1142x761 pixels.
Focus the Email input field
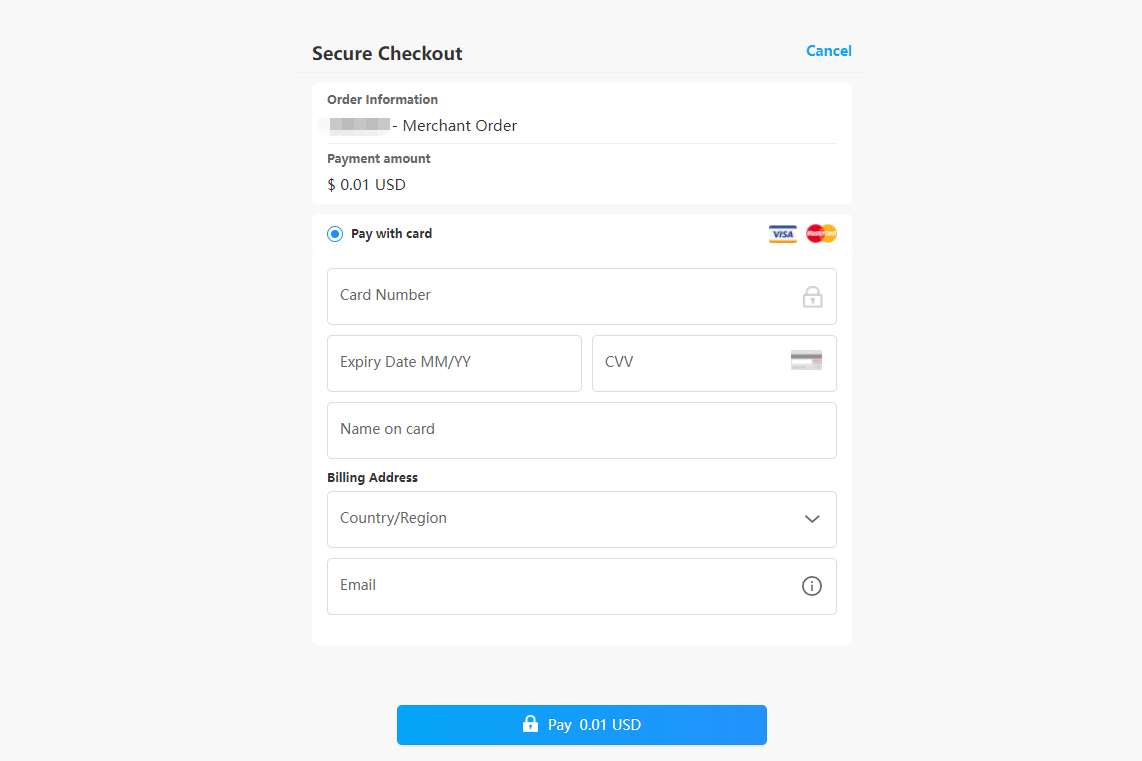[560, 586]
